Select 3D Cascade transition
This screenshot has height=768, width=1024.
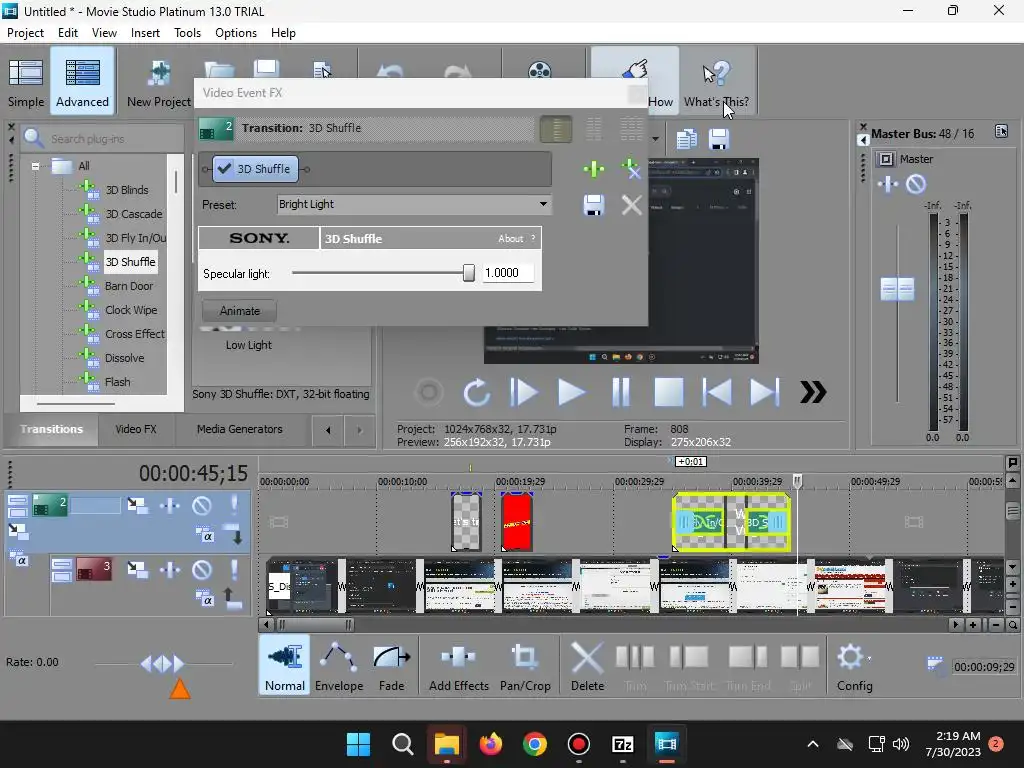point(134,214)
